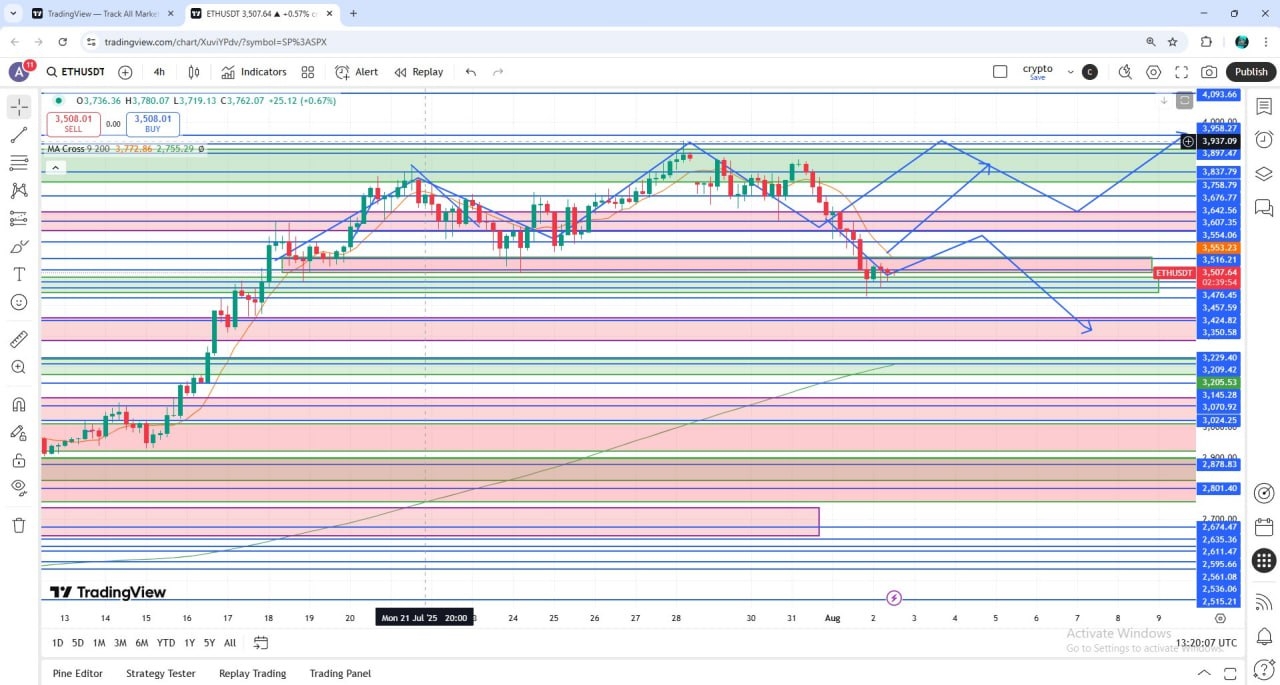Click the BUY 3,508.01 button
The image size is (1280, 685).
point(153,124)
